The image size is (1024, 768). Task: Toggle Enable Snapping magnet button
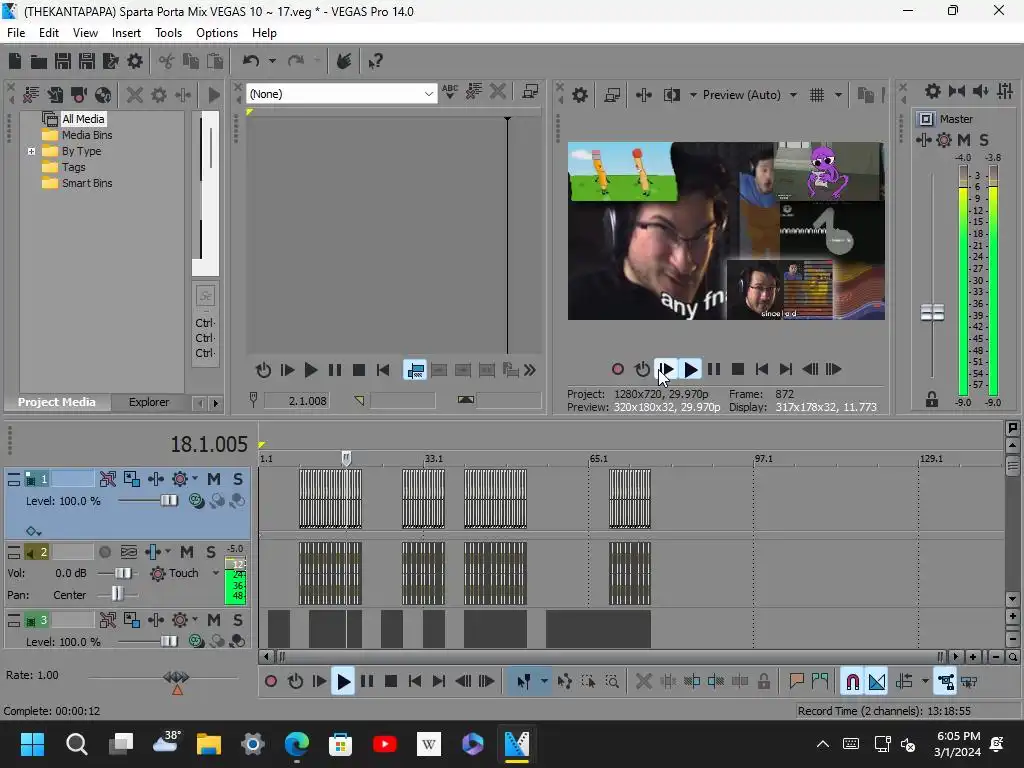click(852, 682)
